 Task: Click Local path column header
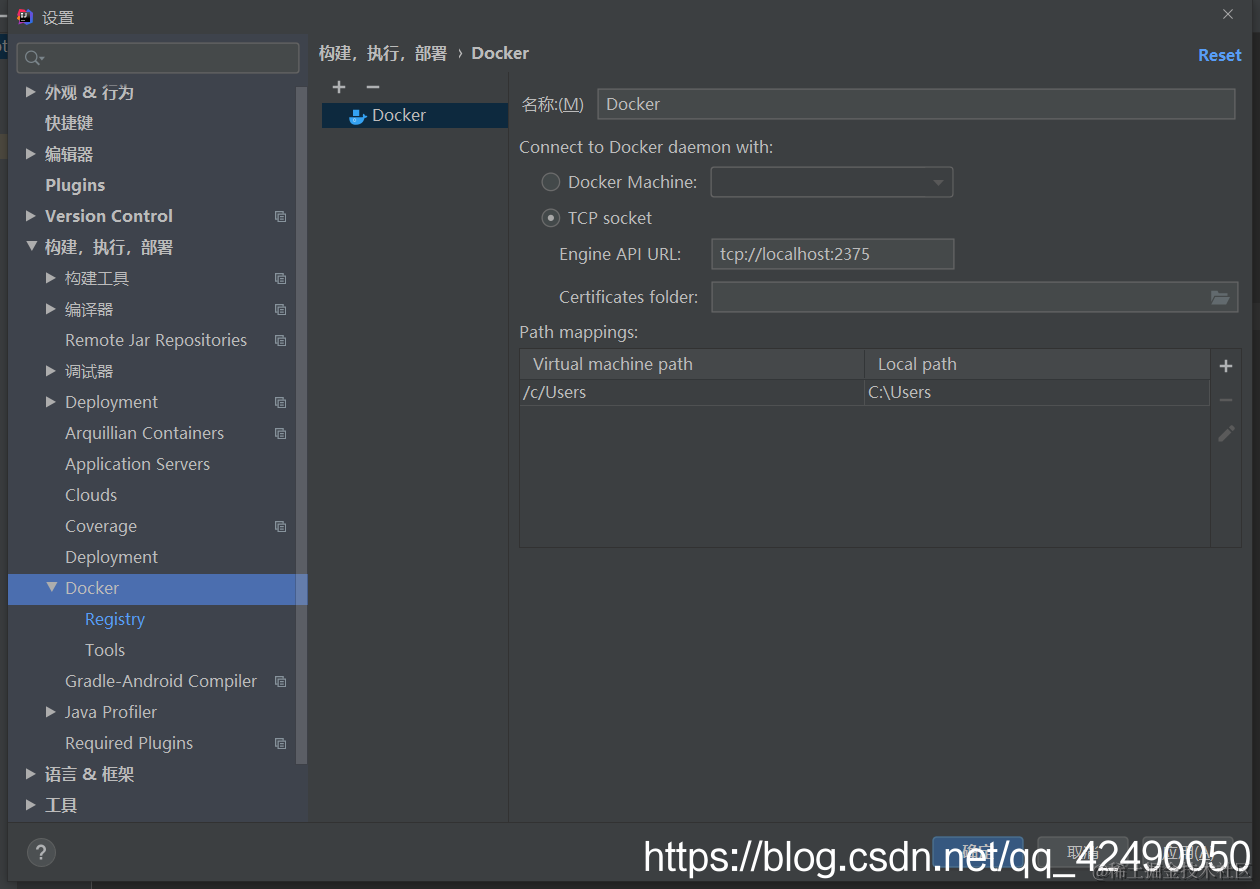coord(1037,364)
